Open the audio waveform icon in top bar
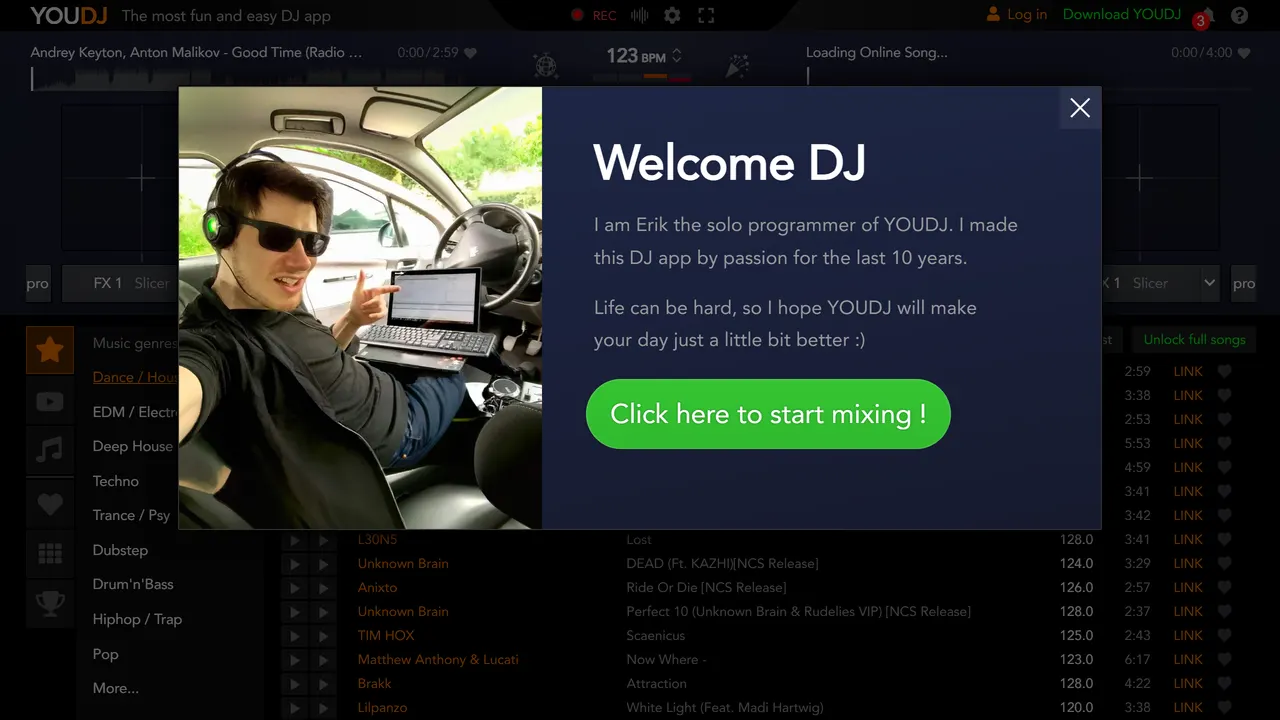The image size is (1280, 720). 640,15
